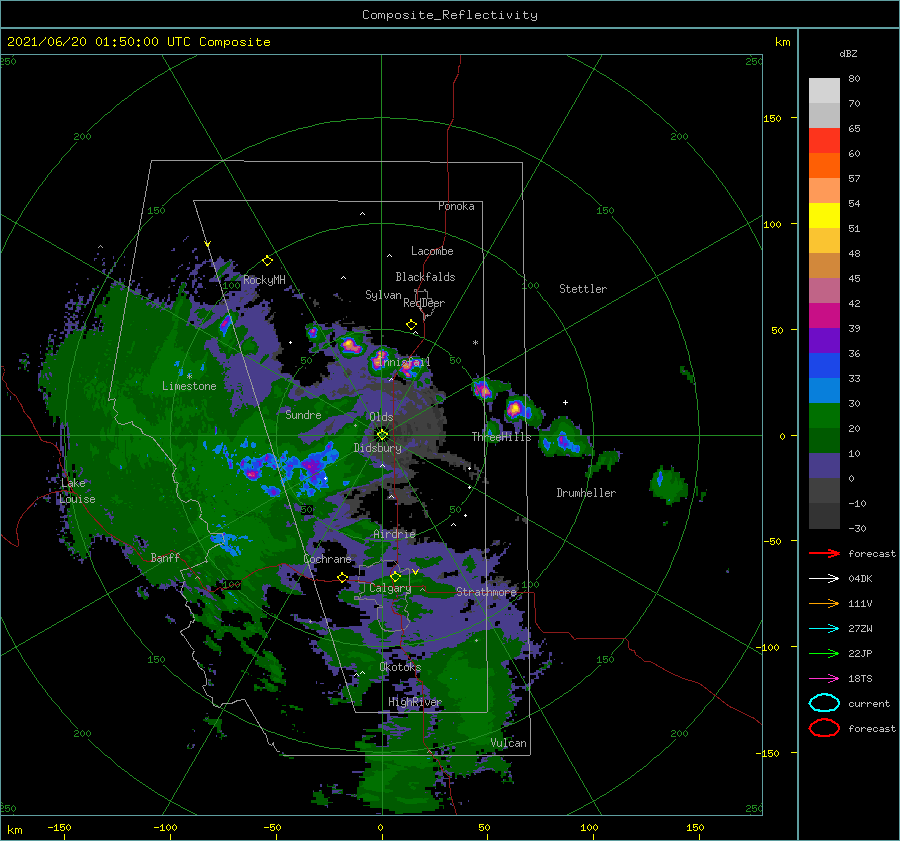Pick the light gray 70-80 dBZ swatch
Viewport: 900px width, 841px height.
824,91
